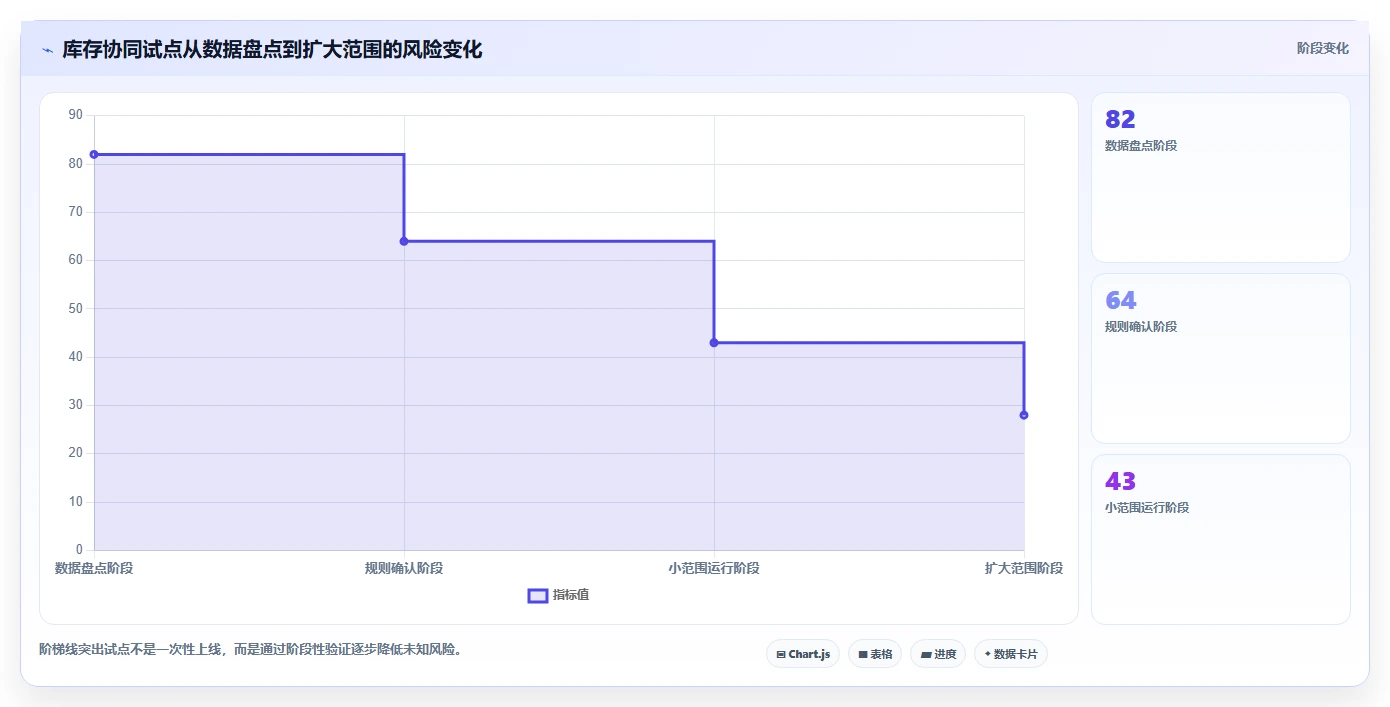1390x707 pixels.
Task: Click the 规则确认阶段 data point at 64
Action: (x=404, y=241)
